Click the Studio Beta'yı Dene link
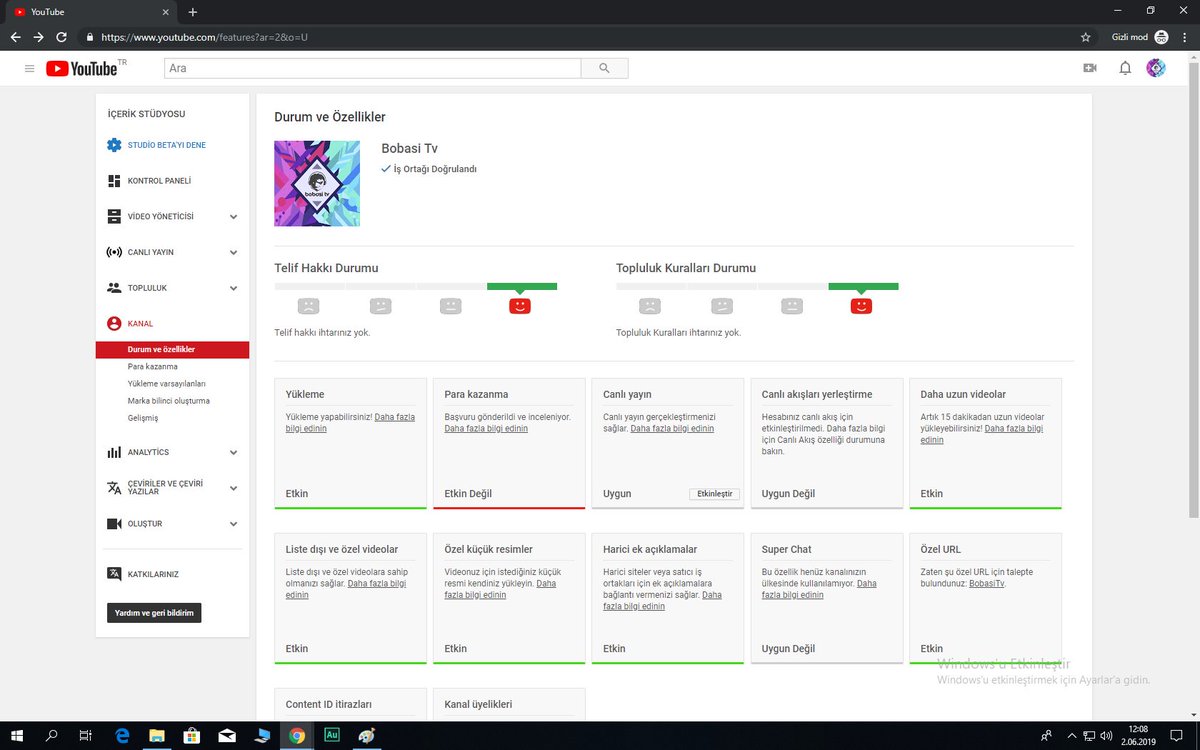Image resolution: width=1200 pixels, height=750 pixels. pos(166,145)
